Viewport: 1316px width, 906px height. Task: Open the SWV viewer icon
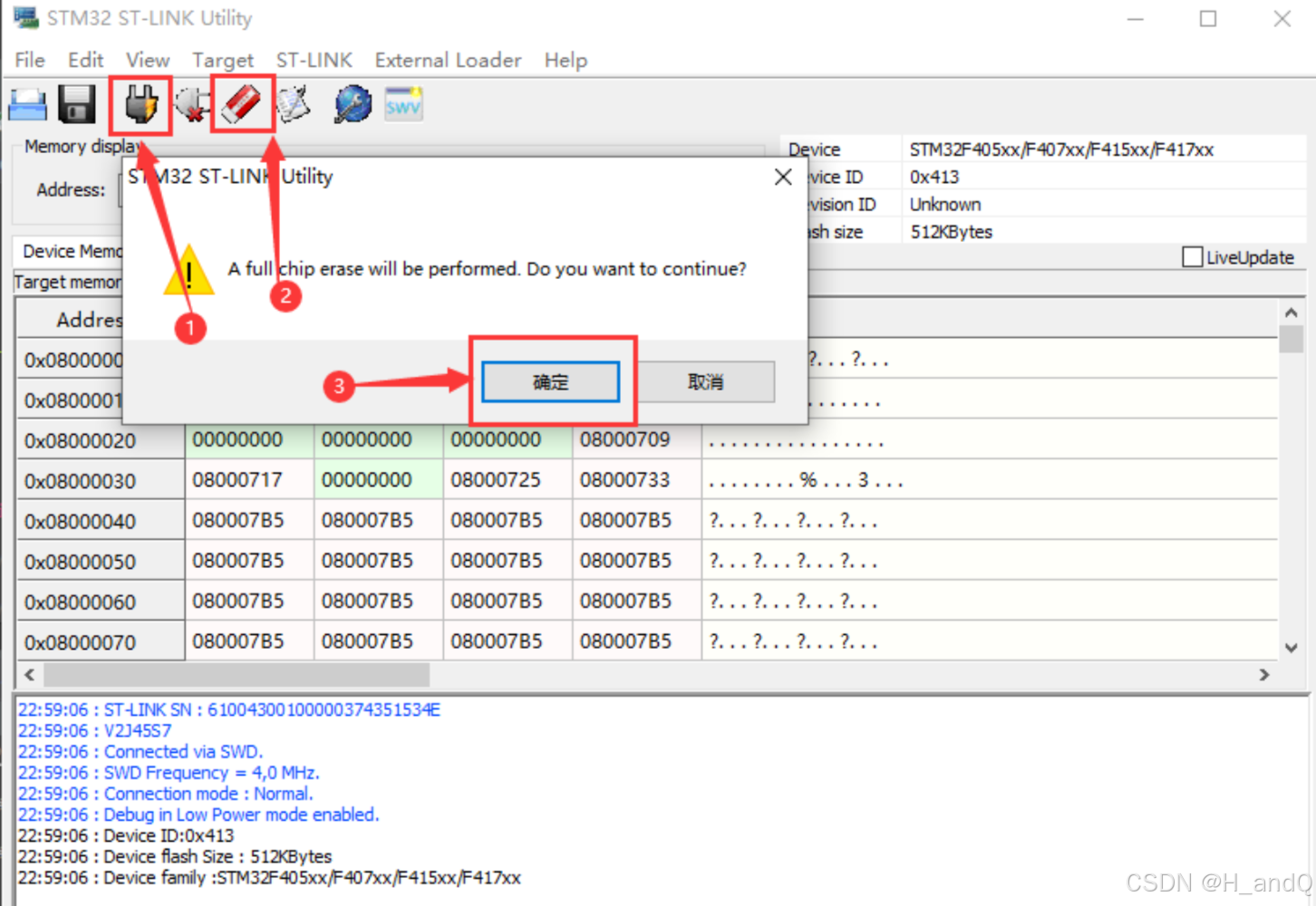coord(403,103)
